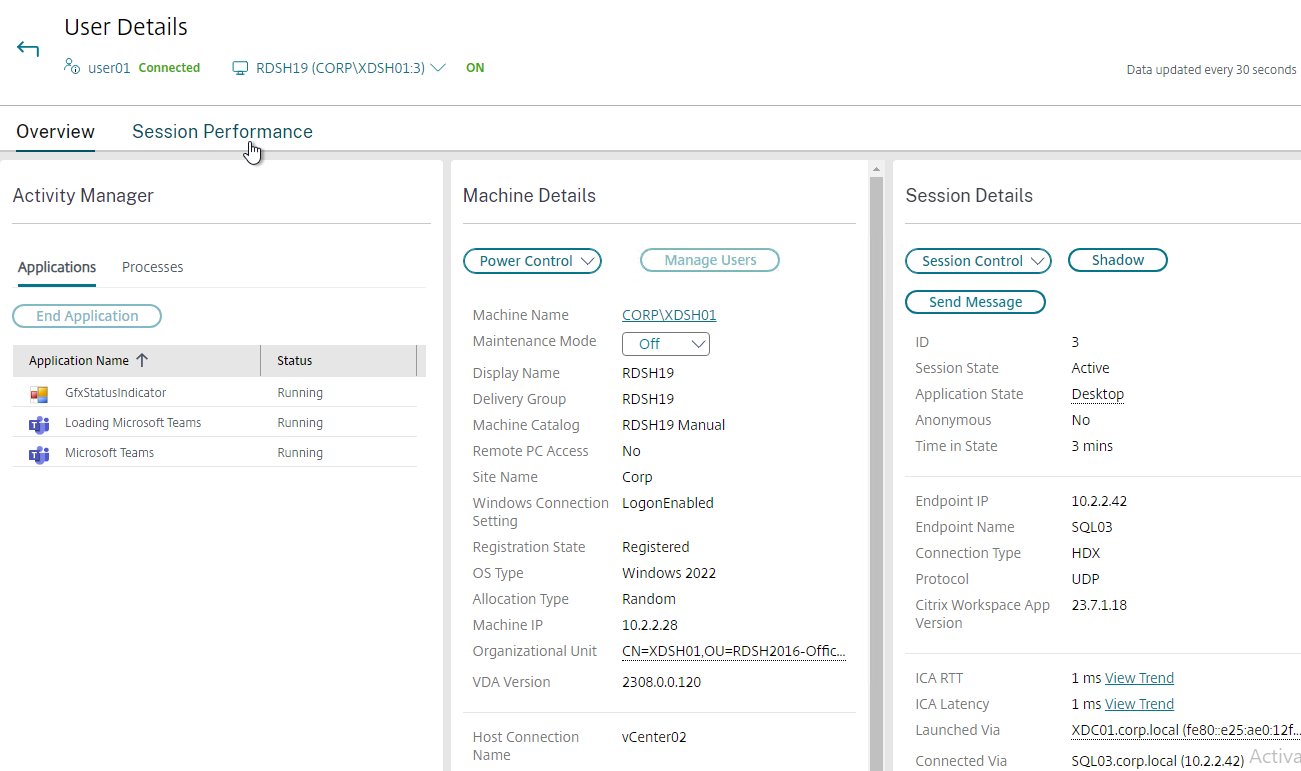Click the Microsoft Teams application icon
The image size is (1301, 771).
39,454
